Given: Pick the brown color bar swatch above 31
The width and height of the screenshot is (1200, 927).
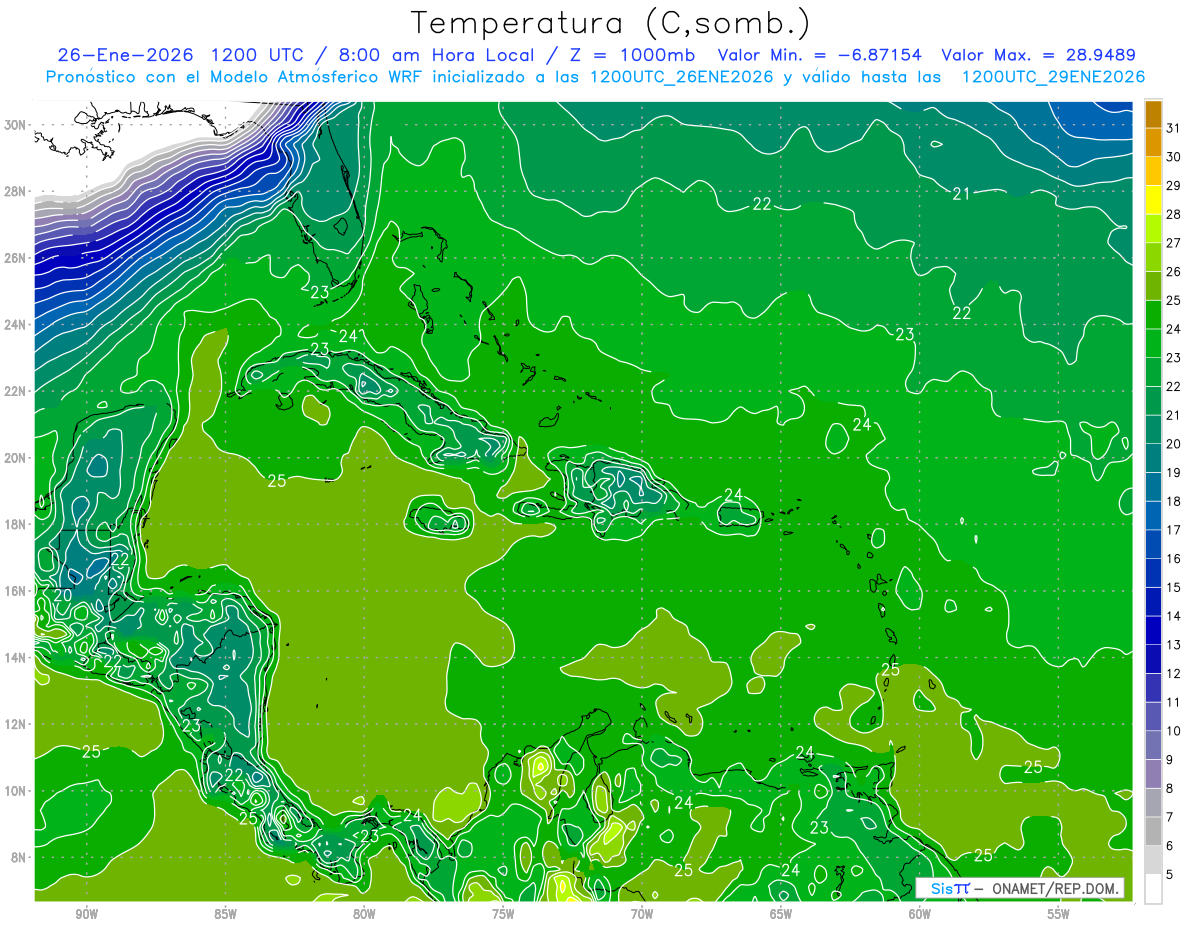Looking at the screenshot, I should tap(1153, 114).
